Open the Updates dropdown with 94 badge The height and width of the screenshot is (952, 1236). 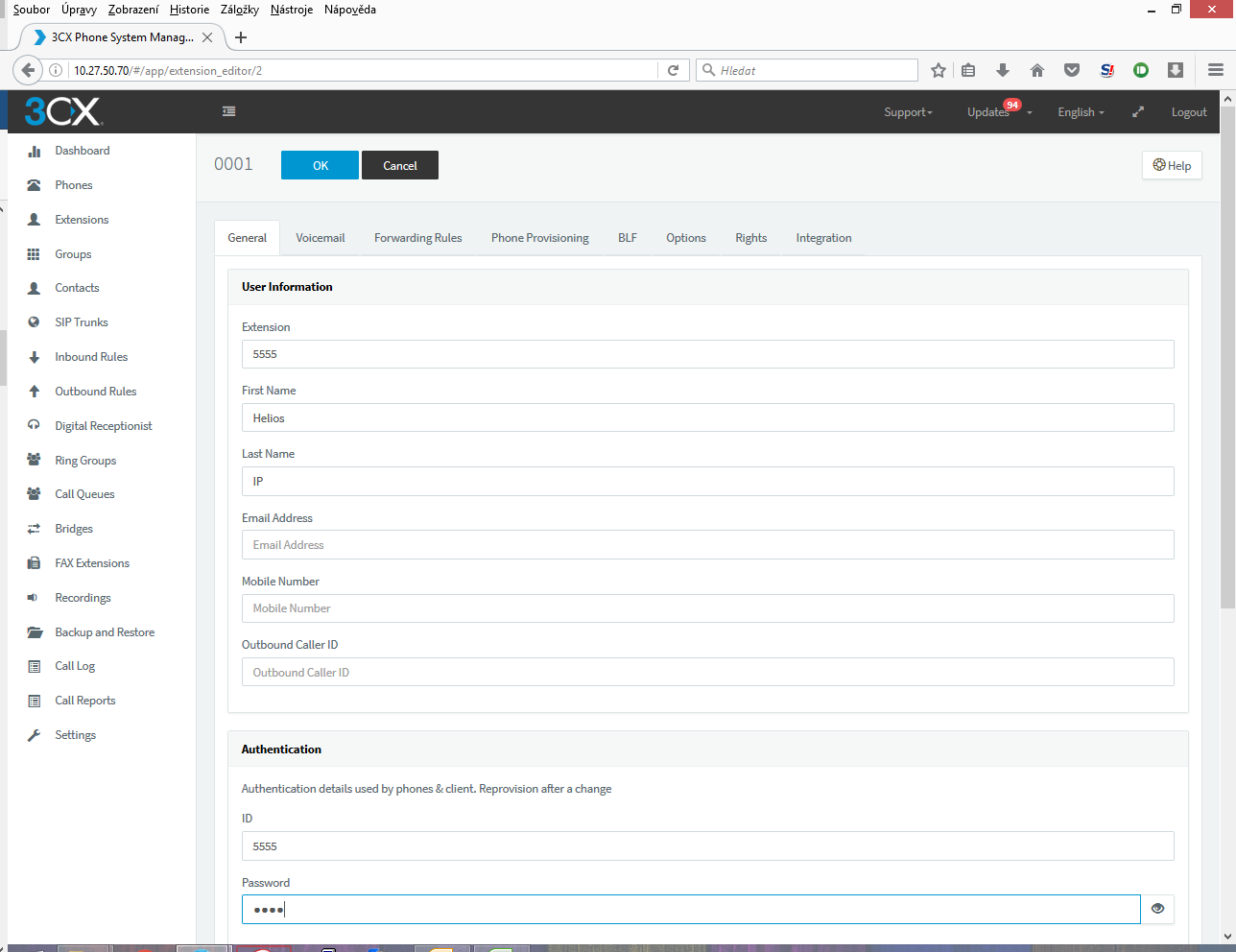[998, 112]
